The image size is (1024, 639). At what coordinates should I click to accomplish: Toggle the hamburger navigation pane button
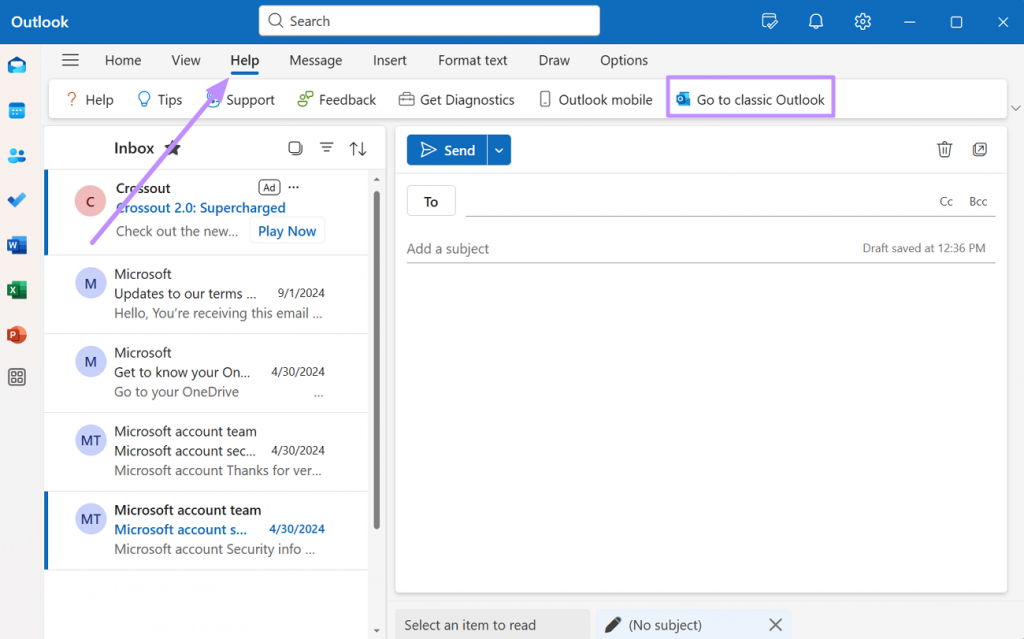pos(71,60)
